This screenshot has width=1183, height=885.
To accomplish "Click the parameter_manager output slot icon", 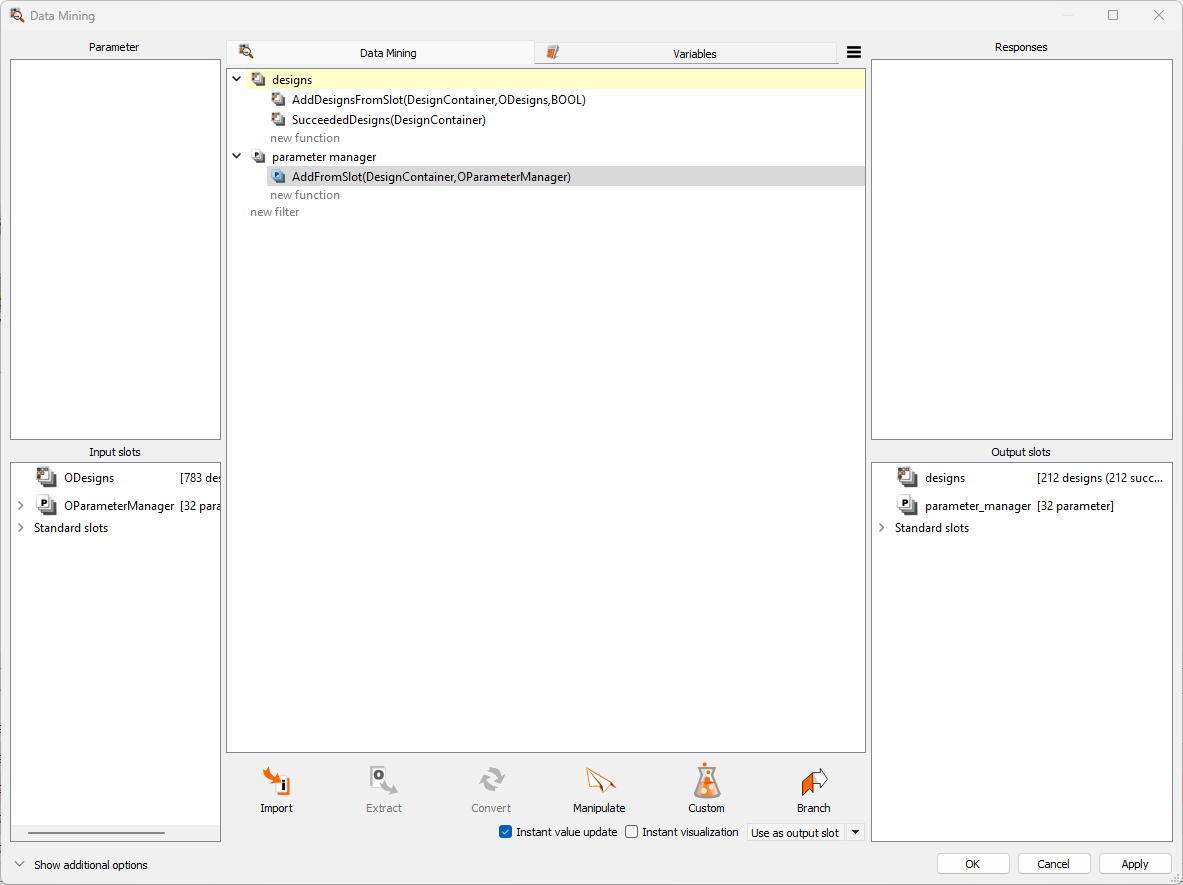I will pyautogui.click(x=907, y=506).
